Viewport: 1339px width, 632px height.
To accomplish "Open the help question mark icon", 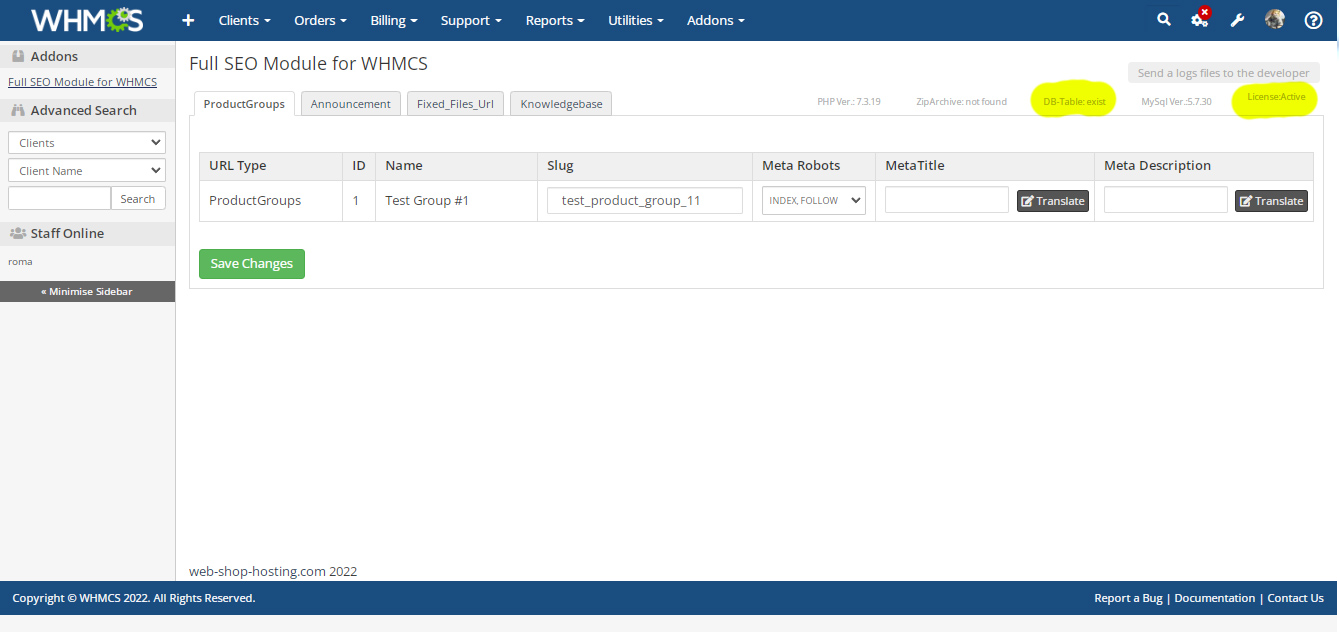I will (1313, 20).
